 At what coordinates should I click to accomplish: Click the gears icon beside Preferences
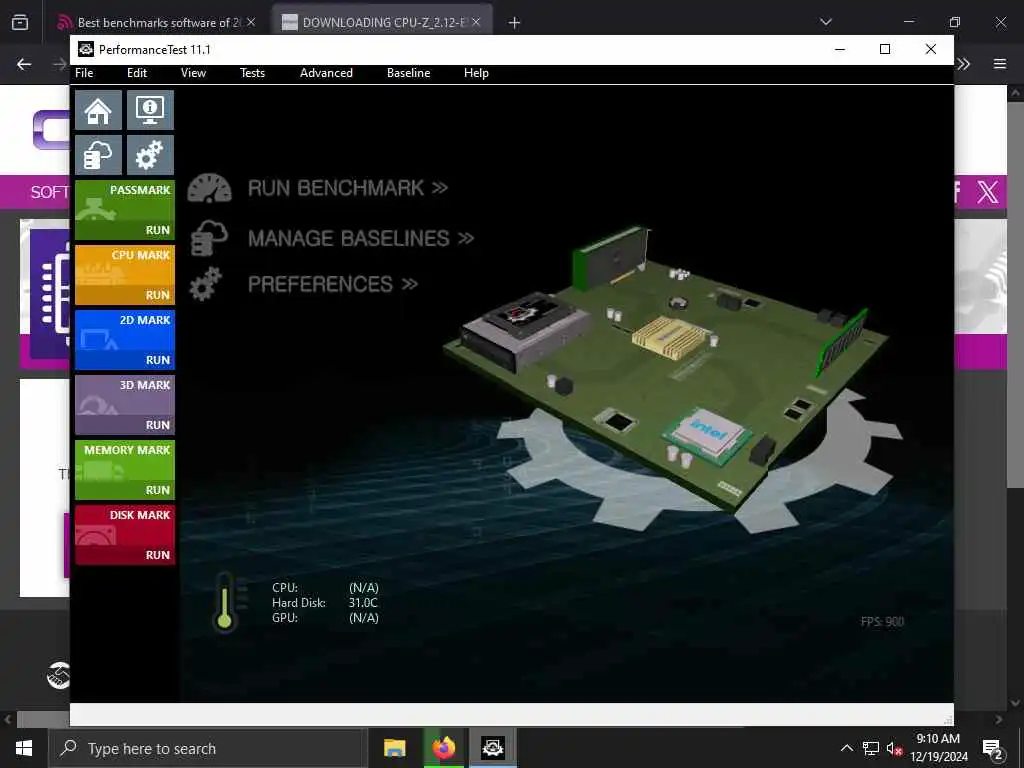point(206,284)
